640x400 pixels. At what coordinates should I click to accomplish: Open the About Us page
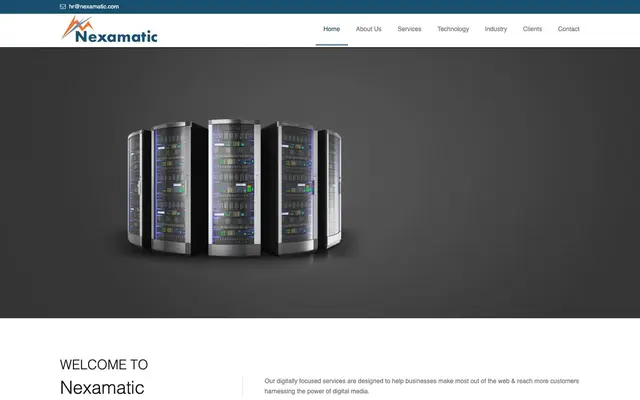[369, 29]
